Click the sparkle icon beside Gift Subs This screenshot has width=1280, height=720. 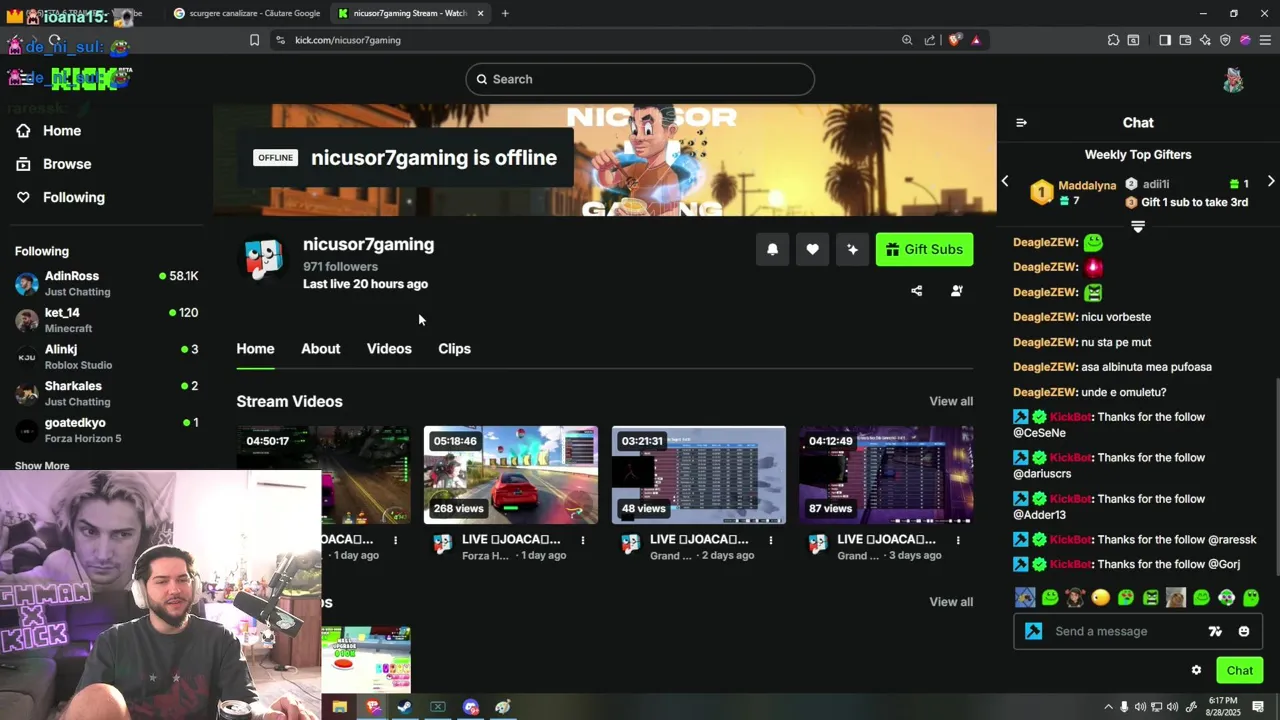click(852, 250)
